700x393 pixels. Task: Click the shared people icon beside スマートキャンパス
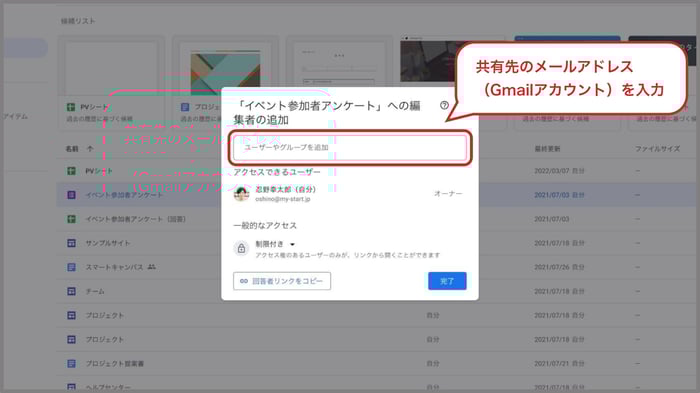152,267
